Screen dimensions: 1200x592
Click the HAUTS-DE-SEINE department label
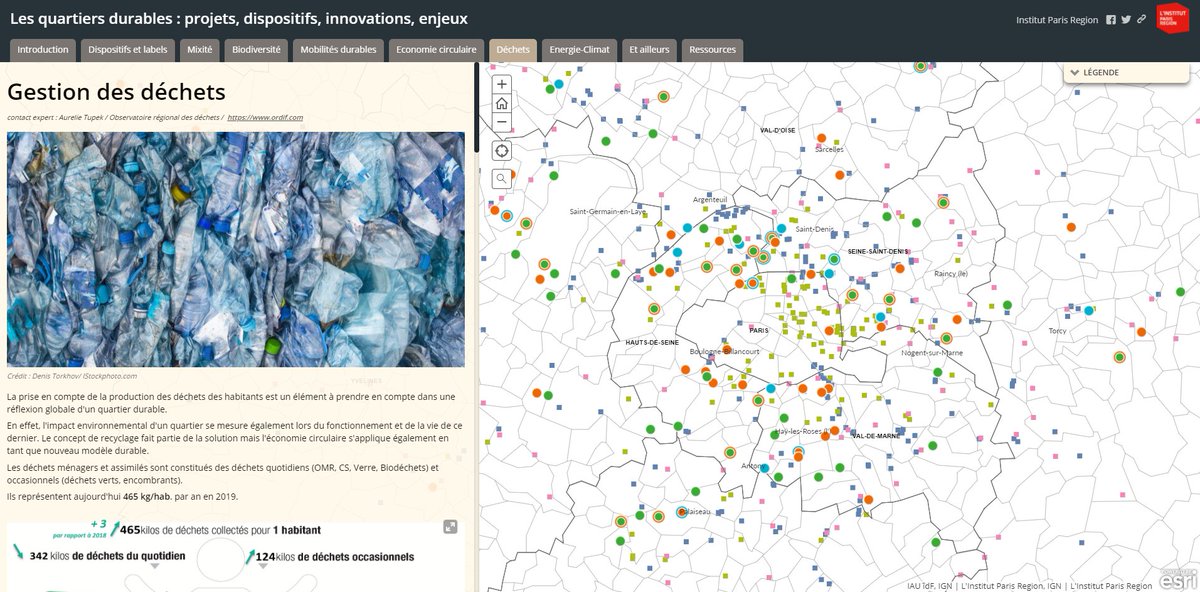(x=652, y=342)
